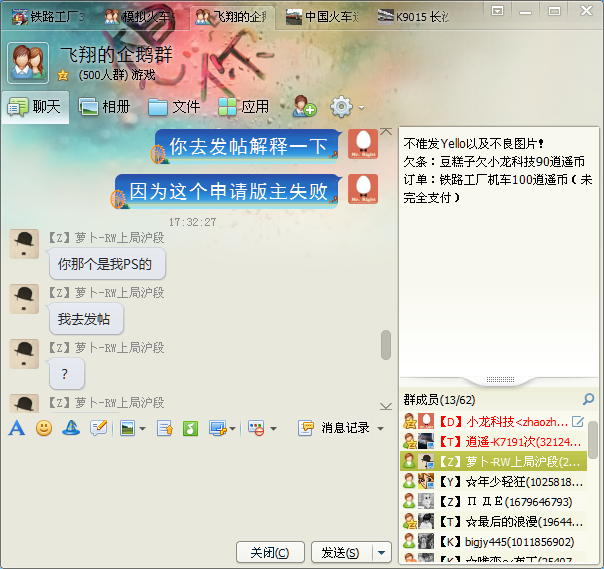The height and width of the screenshot is (569, 604).
Task: Expand the send image dropdown arrow
Action: (143, 428)
